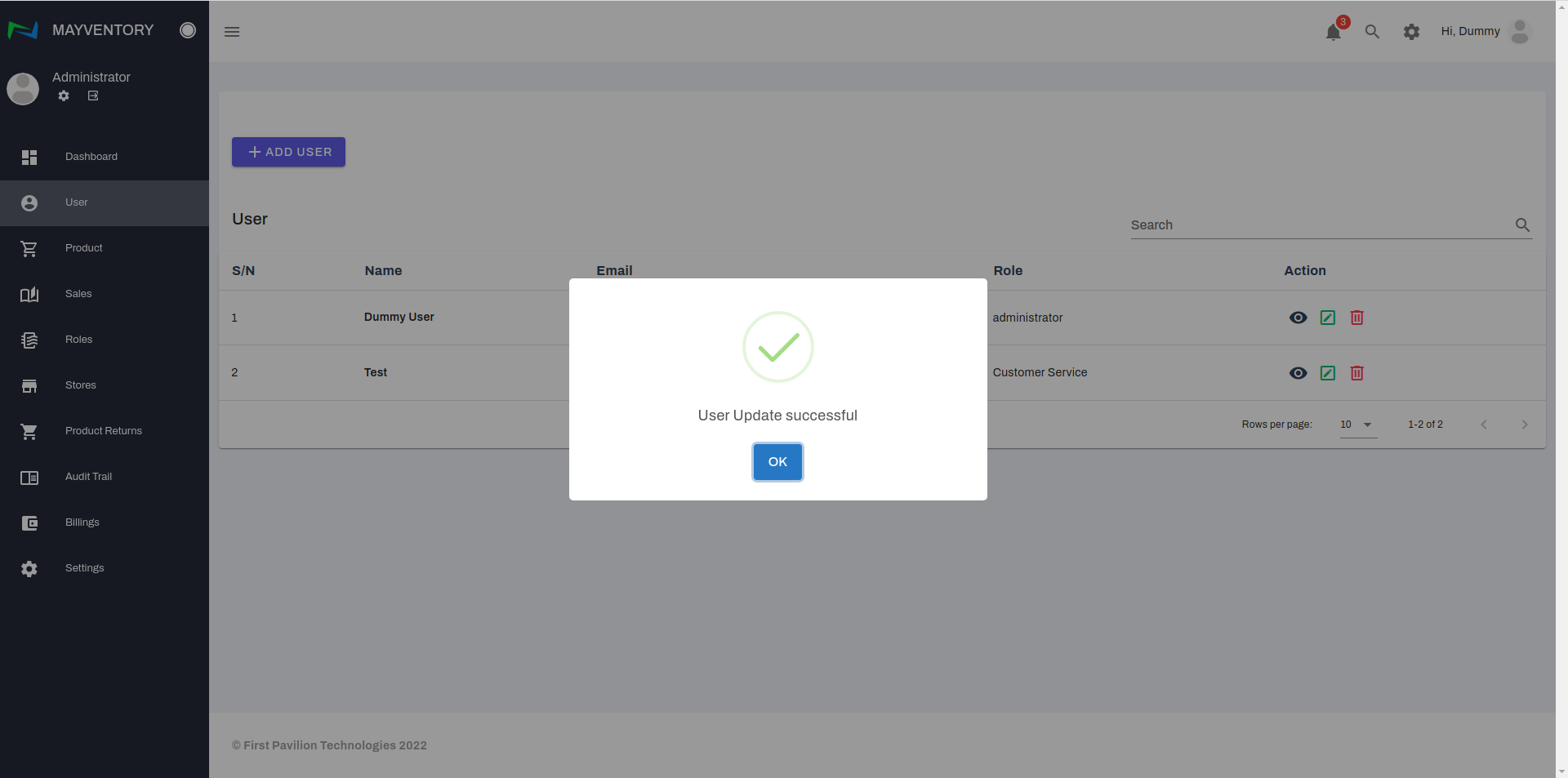This screenshot has height=778, width=1568.
Task: Click the notification bell icon
Action: tap(1333, 32)
